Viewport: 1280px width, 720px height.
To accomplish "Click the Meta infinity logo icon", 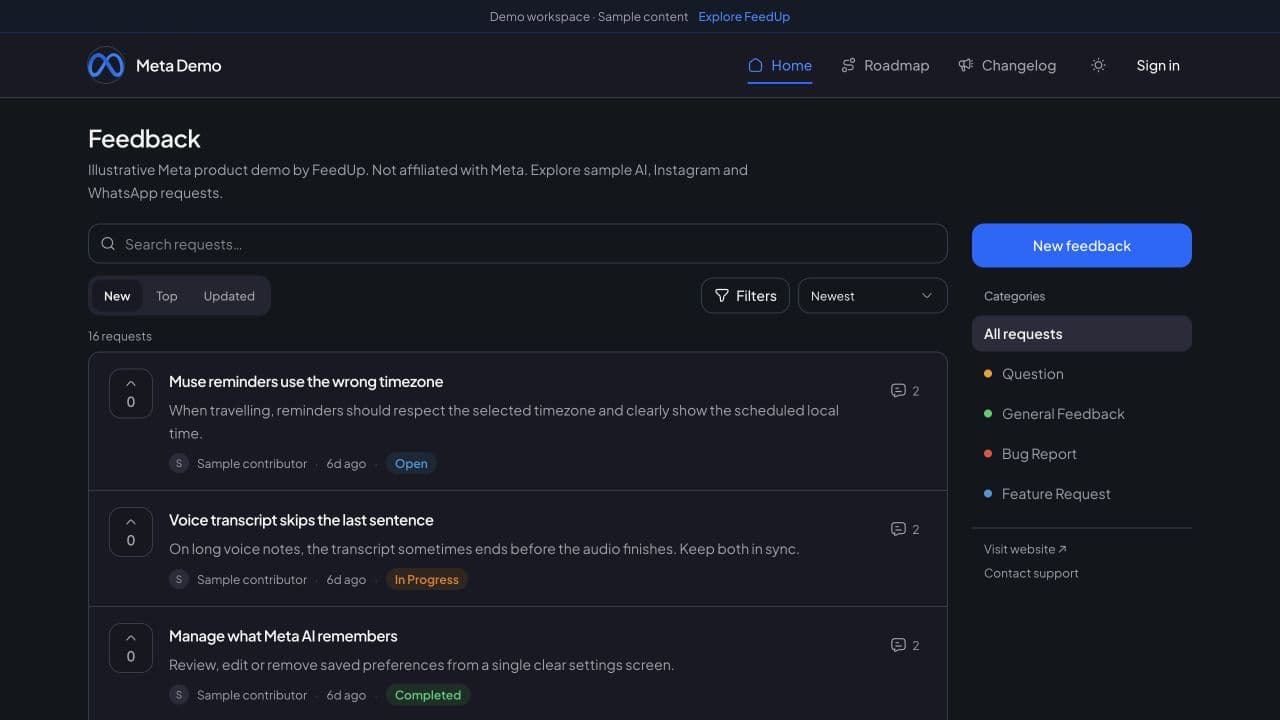I will (106, 65).
